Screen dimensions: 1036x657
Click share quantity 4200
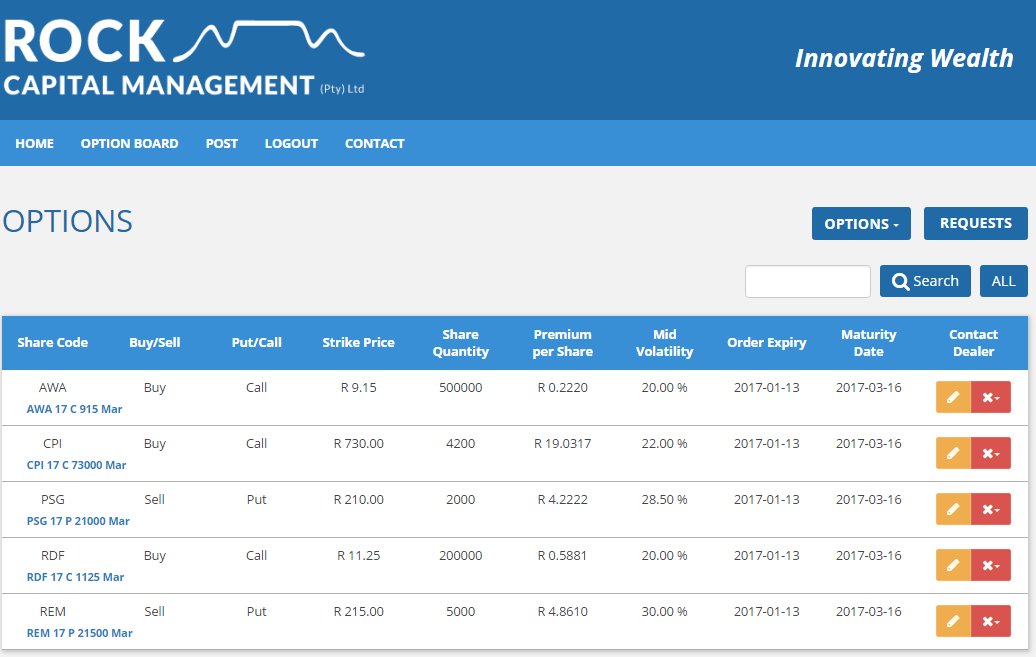[461, 444]
